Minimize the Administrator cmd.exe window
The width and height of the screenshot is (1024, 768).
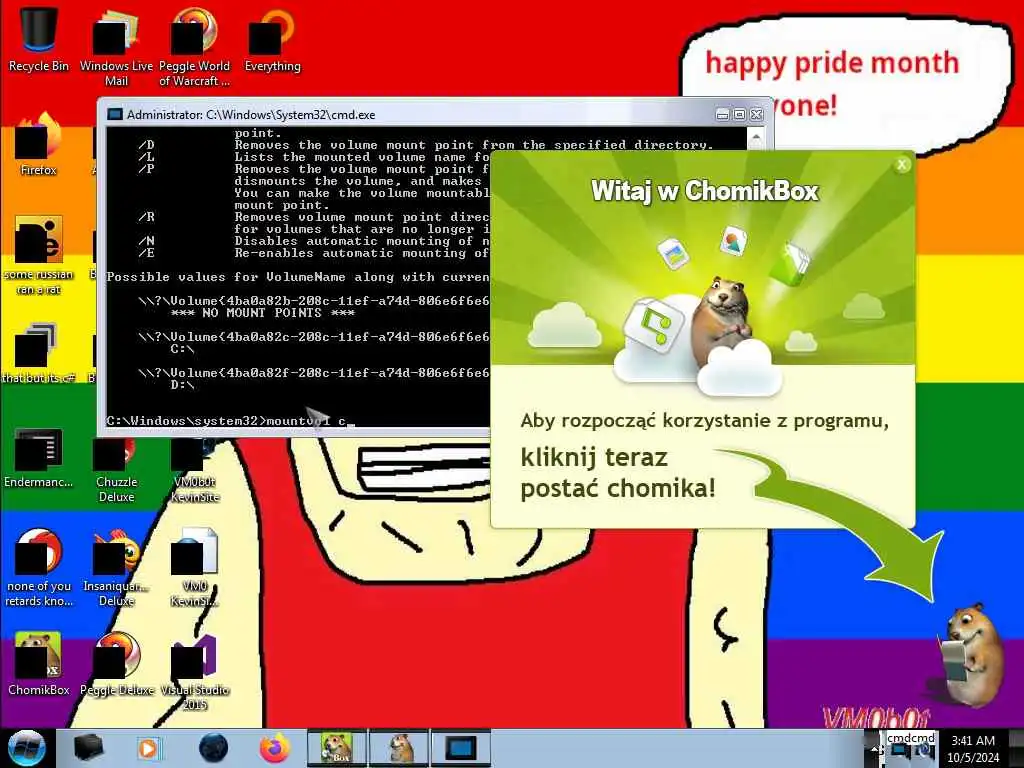tap(722, 115)
